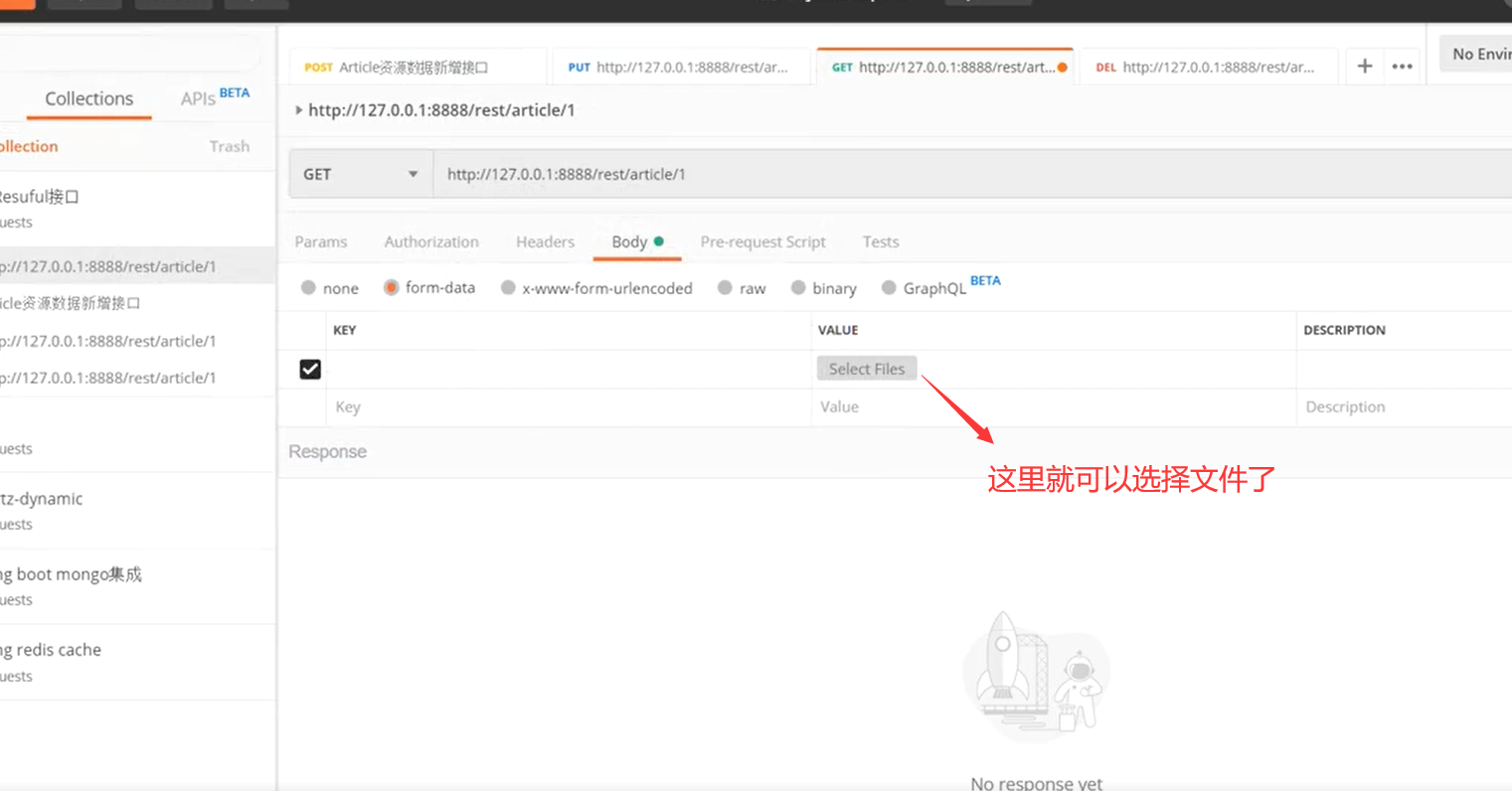
Task: Select the highlighted article/1 request in sidebar
Action: point(137,266)
